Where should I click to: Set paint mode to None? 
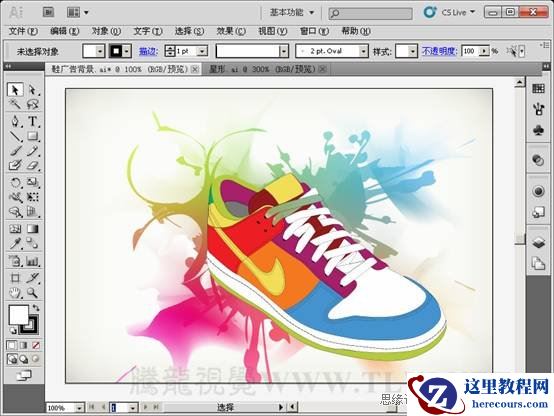pyautogui.click(x=36, y=345)
